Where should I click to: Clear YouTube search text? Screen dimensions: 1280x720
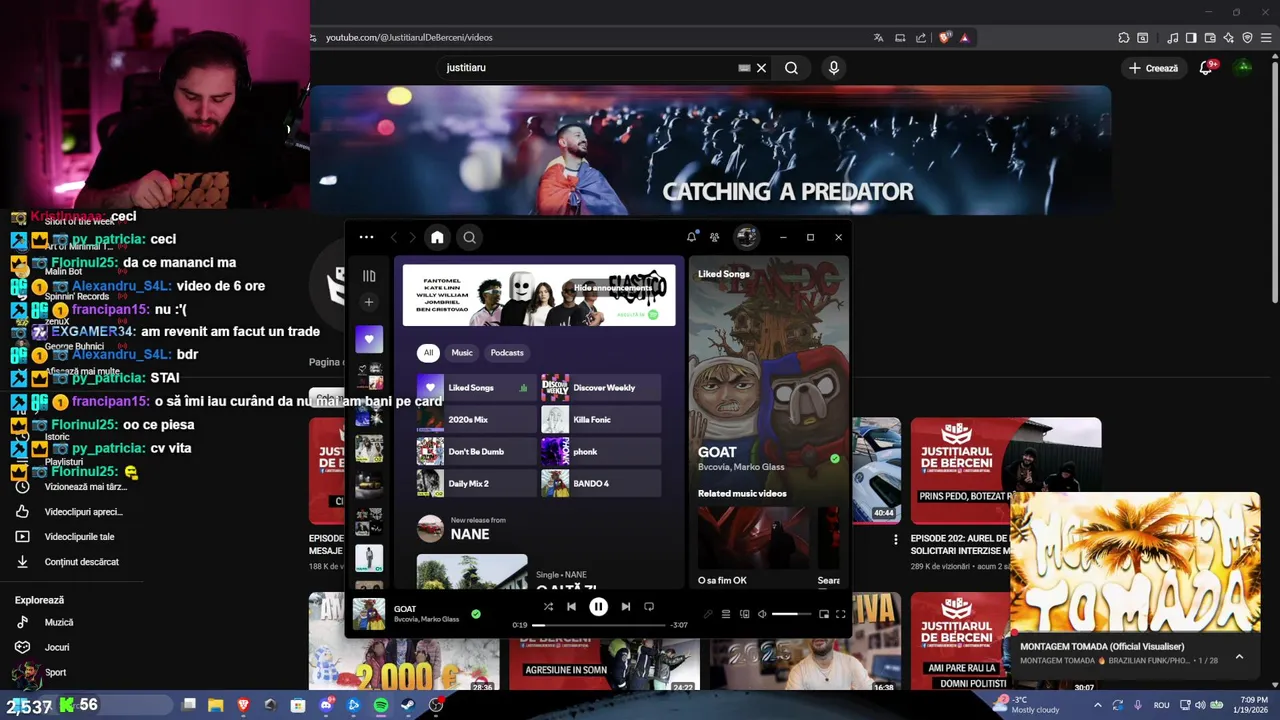point(761,68)
